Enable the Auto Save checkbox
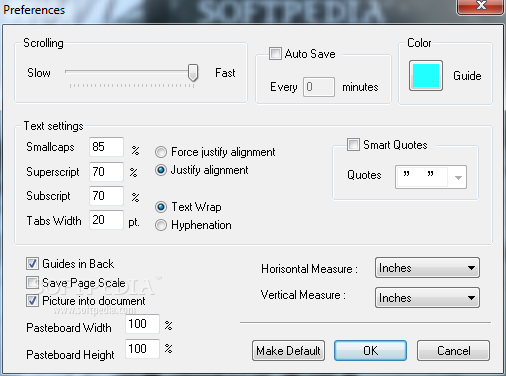506x376 pixels. point(275,54)
